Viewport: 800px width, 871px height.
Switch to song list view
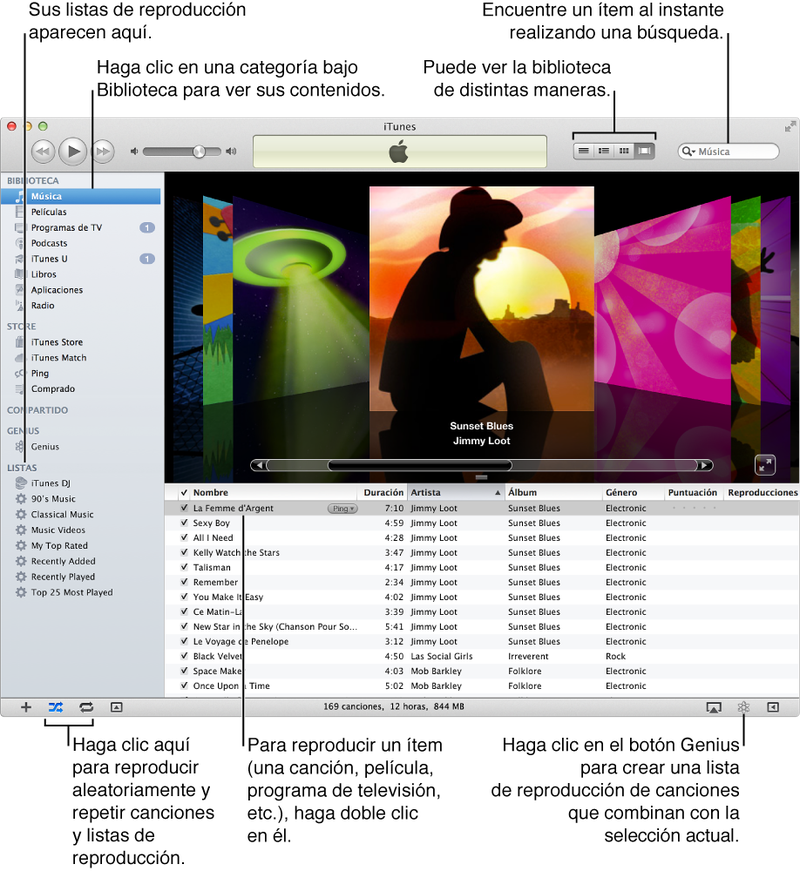[583, 151]
